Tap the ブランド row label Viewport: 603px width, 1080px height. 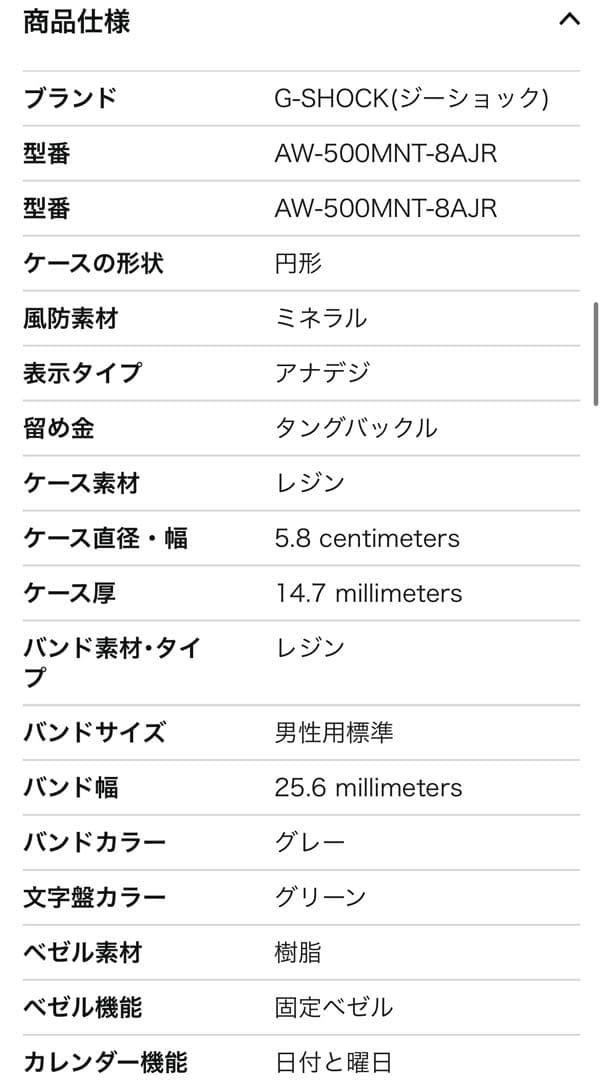70,98
